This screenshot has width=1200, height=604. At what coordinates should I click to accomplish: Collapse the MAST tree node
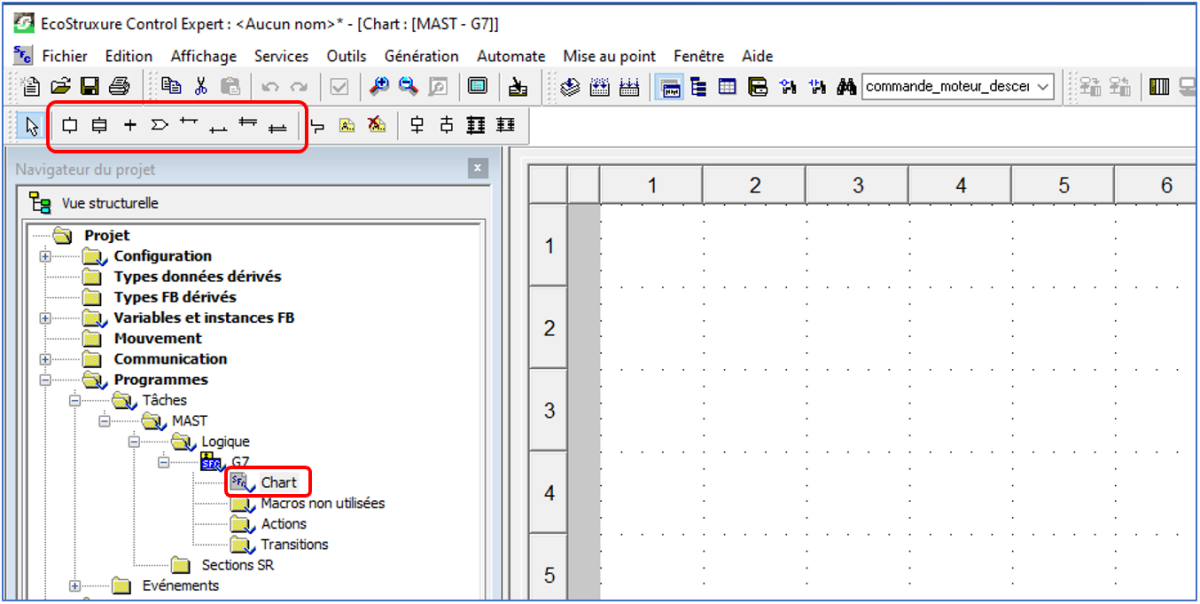[104, 421]
